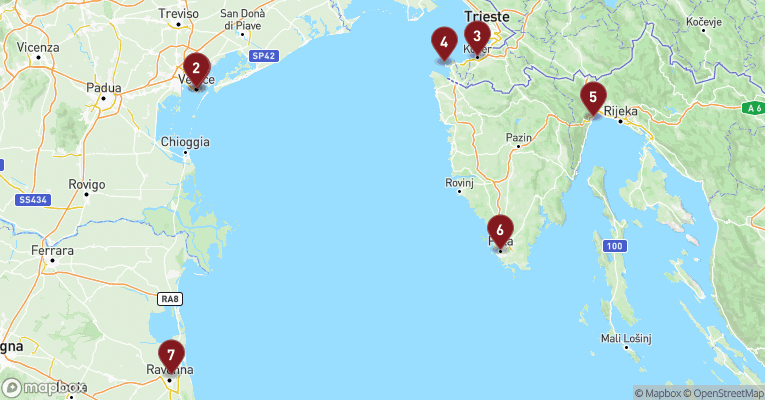765x400 pixels.
Task: Click the Chioggia town label
Action: (185, 142)
